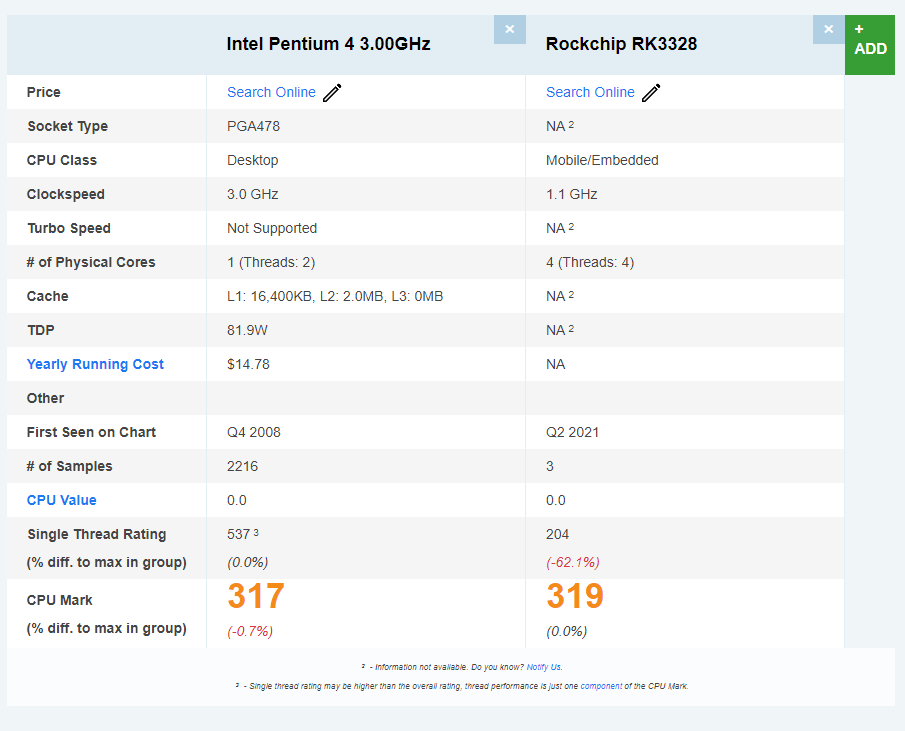
Task: Edit price pencil icon for Intel Pentium 4
Action: (x=332, y=92)
